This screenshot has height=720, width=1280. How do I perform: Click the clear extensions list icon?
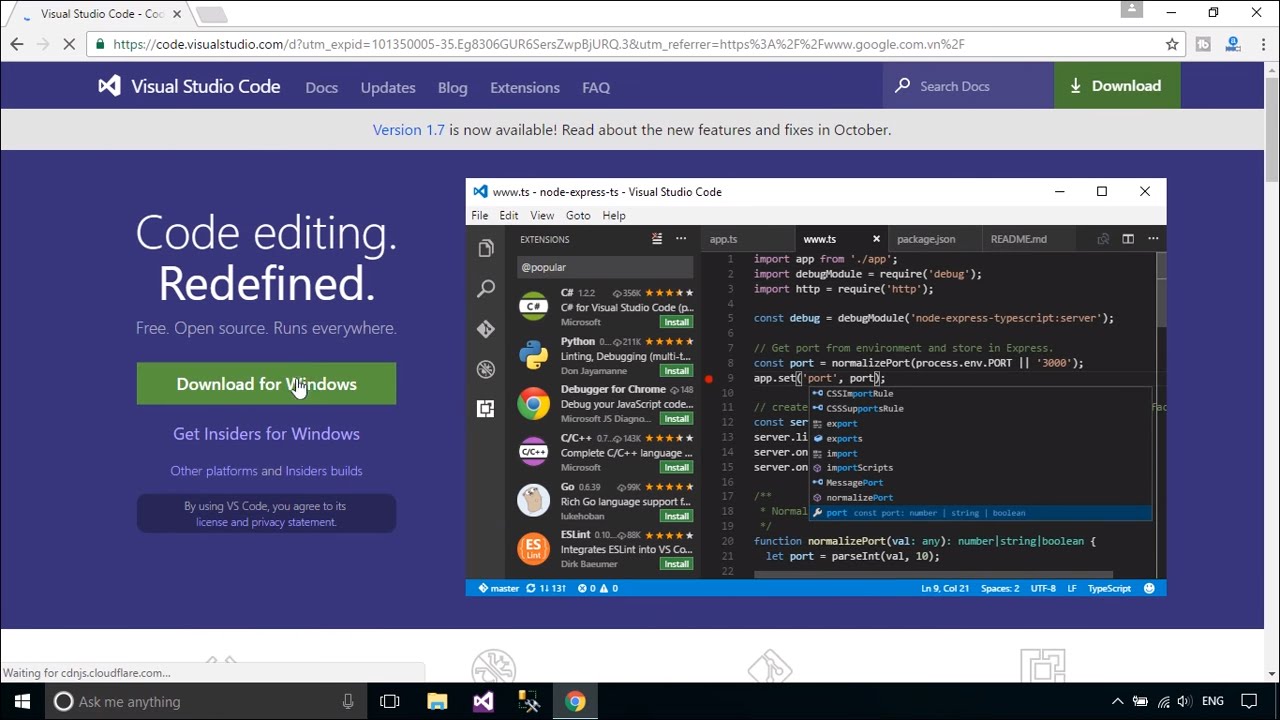(657, 239)
